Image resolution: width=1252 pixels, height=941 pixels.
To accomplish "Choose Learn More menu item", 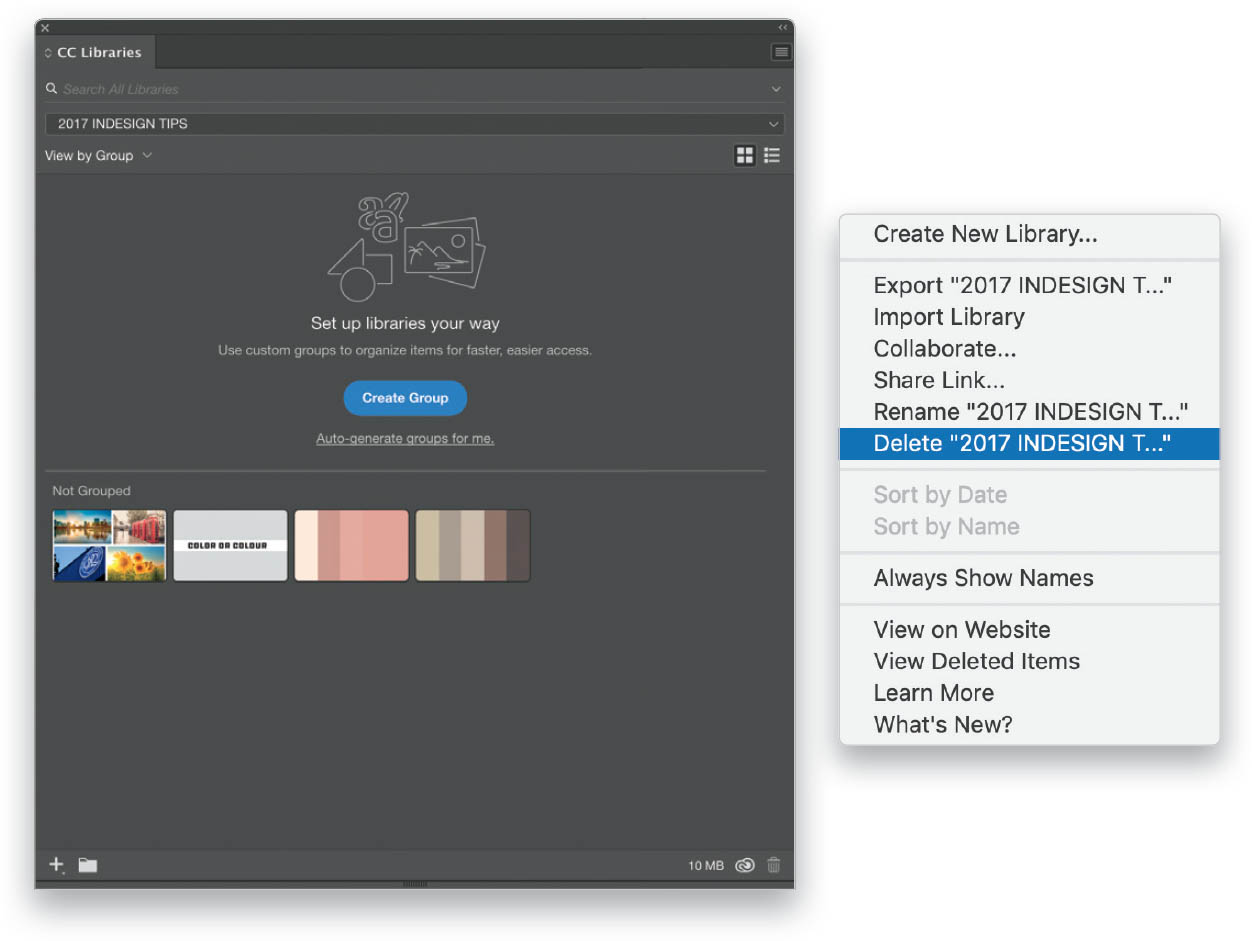I will click(x=1029, y=693).
